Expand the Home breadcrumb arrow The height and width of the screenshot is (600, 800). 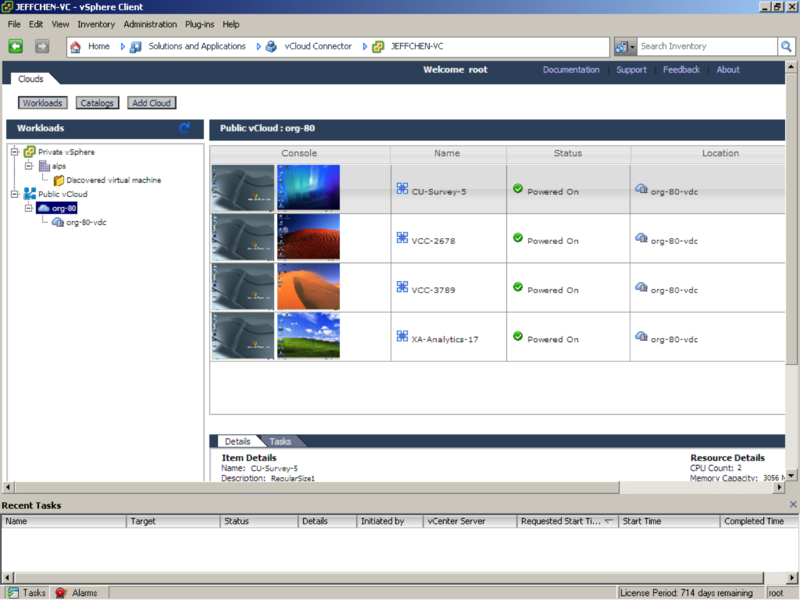tap(122, 46)
